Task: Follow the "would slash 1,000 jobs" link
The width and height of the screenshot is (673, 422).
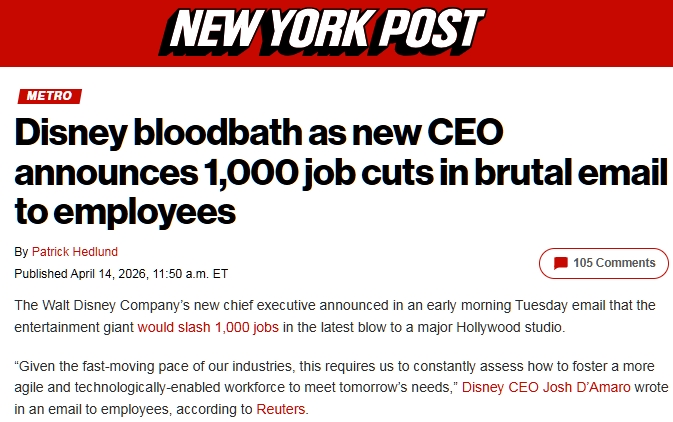Action: pos(209,327)
